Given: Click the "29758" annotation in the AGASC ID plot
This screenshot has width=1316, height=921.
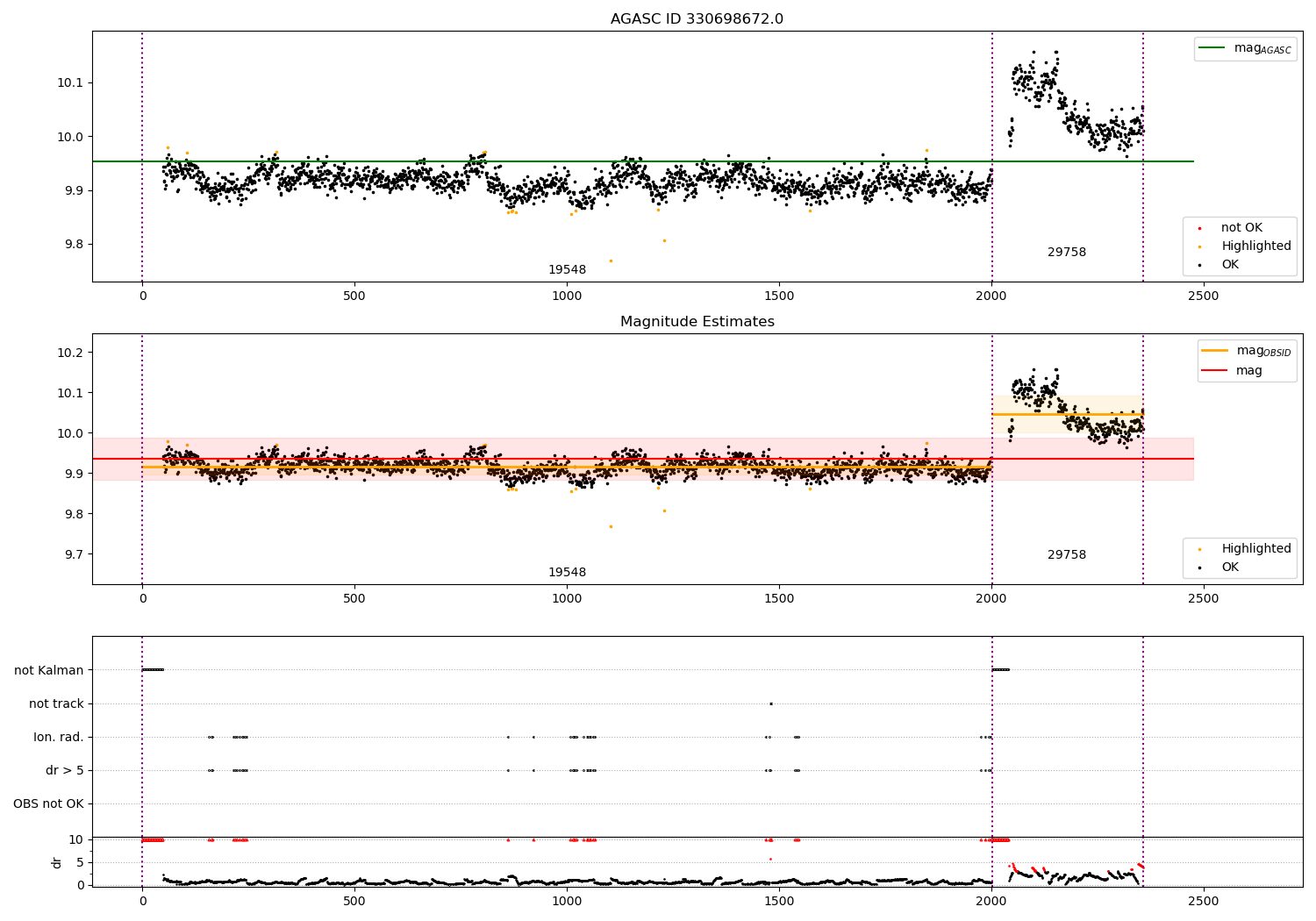Looking at the screenshot, I should point(1067,253).
